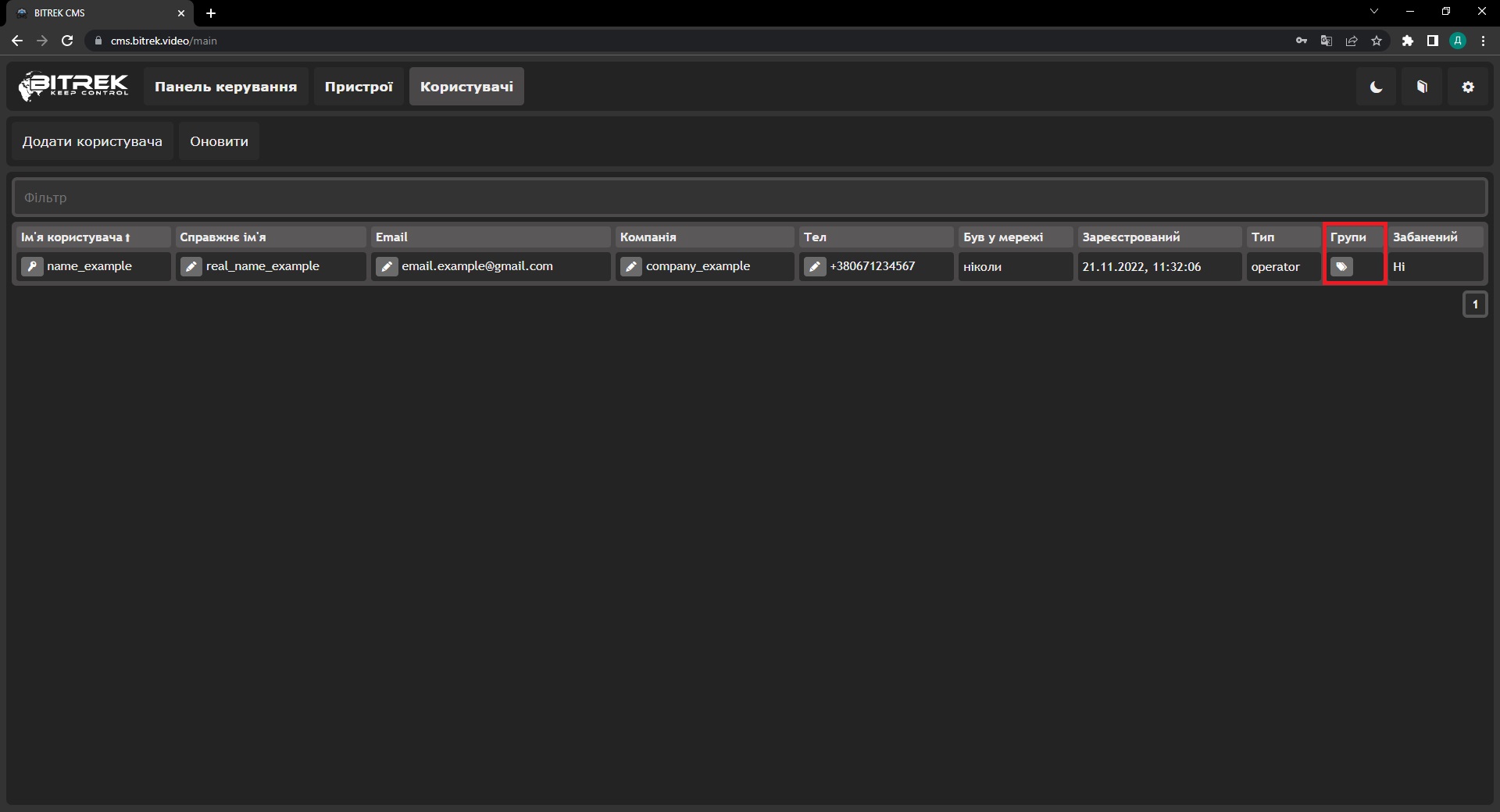
Task: Edit real name with its pencil icon
Action: coord(191,266)
